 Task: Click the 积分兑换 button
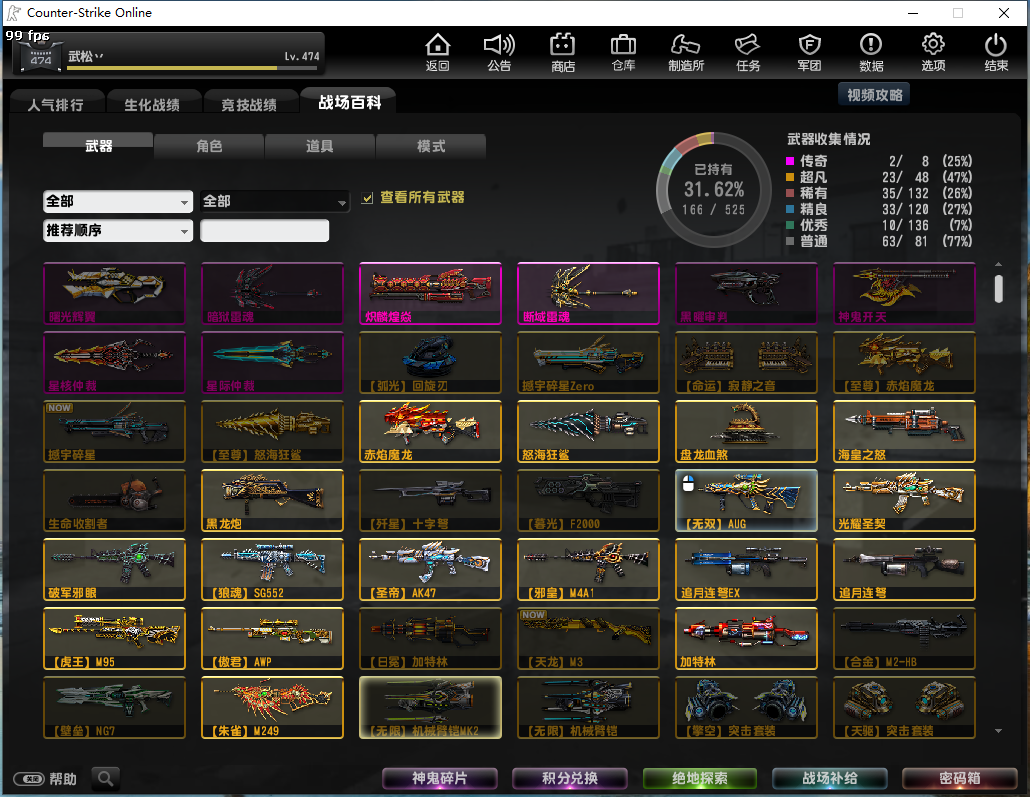pyautogui.click(x=570, y=778)
